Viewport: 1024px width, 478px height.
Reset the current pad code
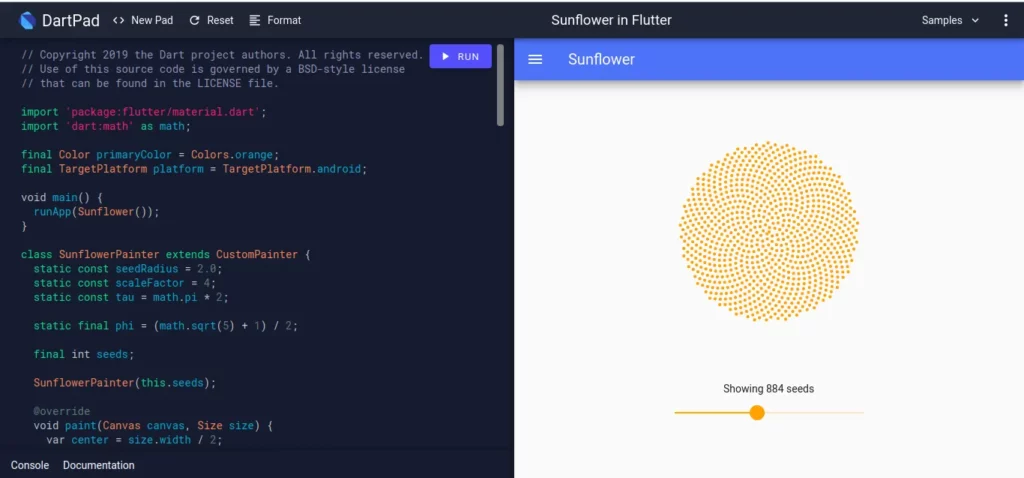point(211,20)
